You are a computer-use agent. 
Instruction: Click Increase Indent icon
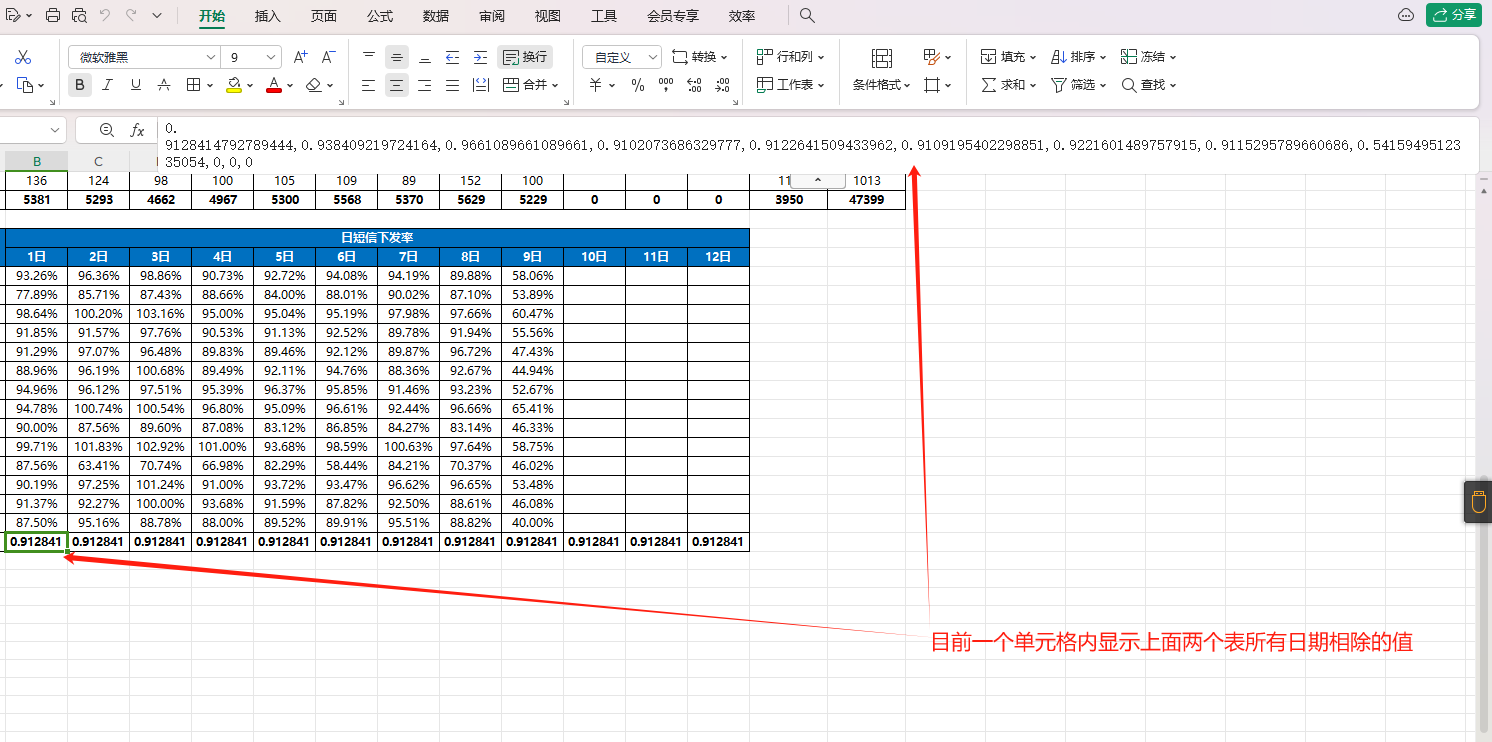pos(480,57)
